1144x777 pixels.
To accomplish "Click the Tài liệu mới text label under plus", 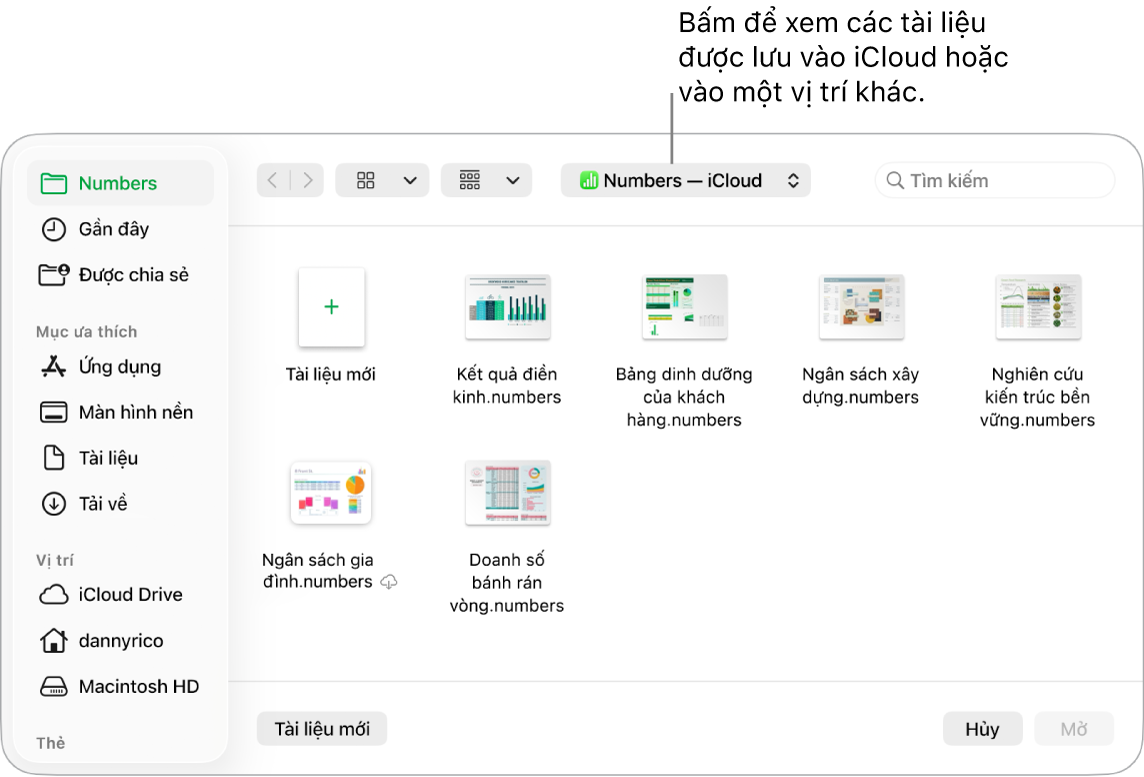I will 331,374.
